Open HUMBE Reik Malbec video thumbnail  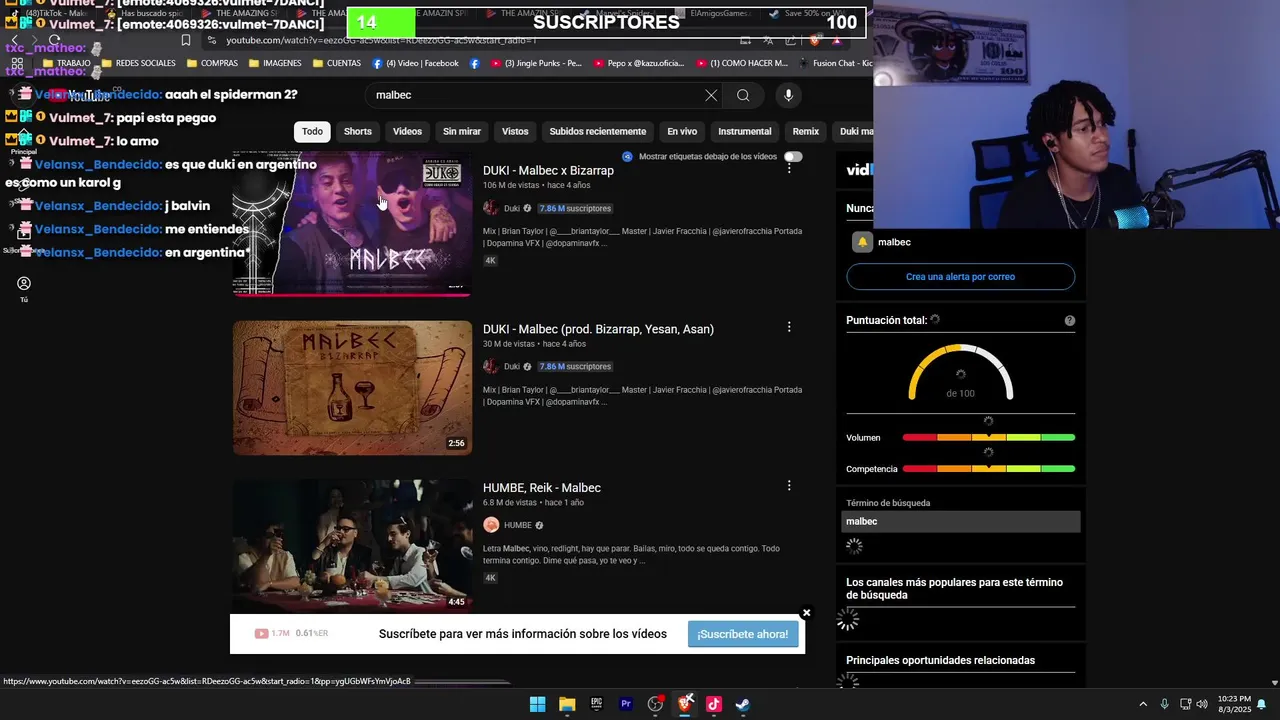point(352,546)
